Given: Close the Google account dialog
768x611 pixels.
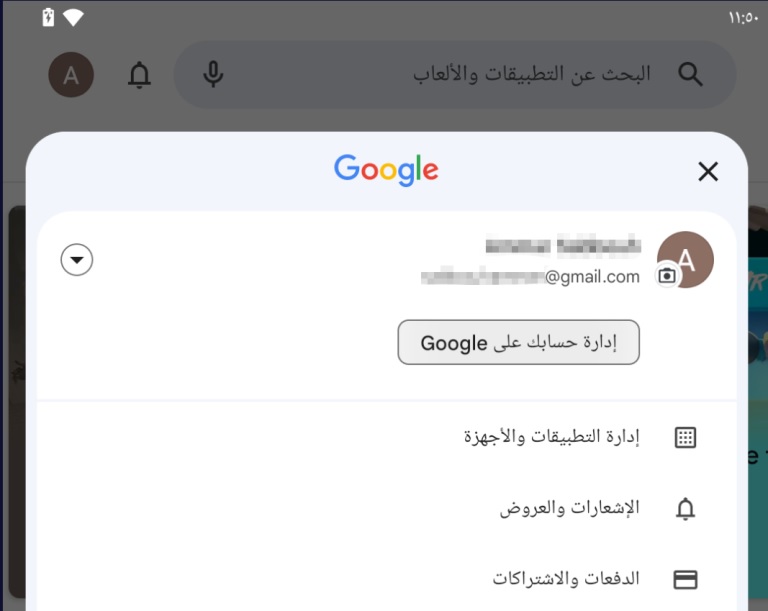Looking at the screenshot, I should coord(708,172).
